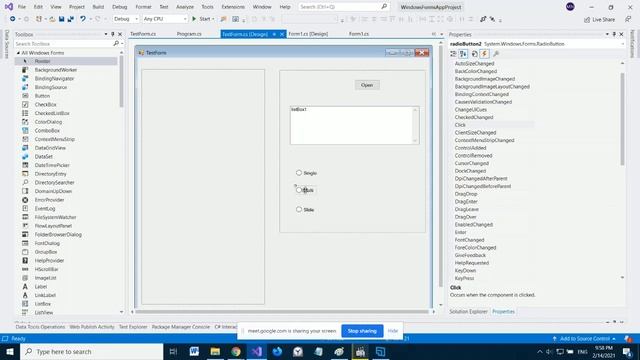Click the listBox1 control on the form
The height and width of the screenshot is (360, 640).
[x=354, y=125]
